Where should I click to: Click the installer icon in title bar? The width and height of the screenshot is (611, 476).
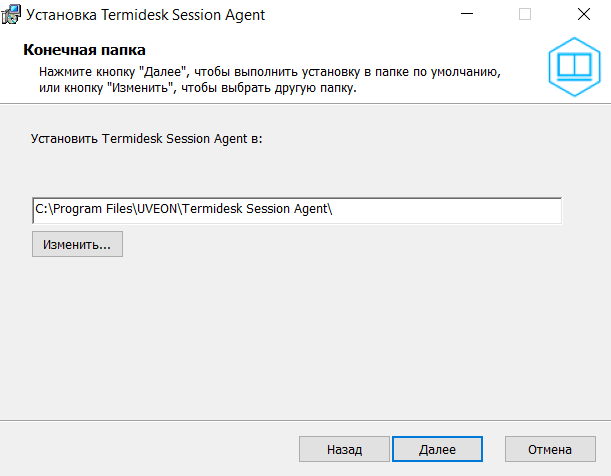[12, 16]
